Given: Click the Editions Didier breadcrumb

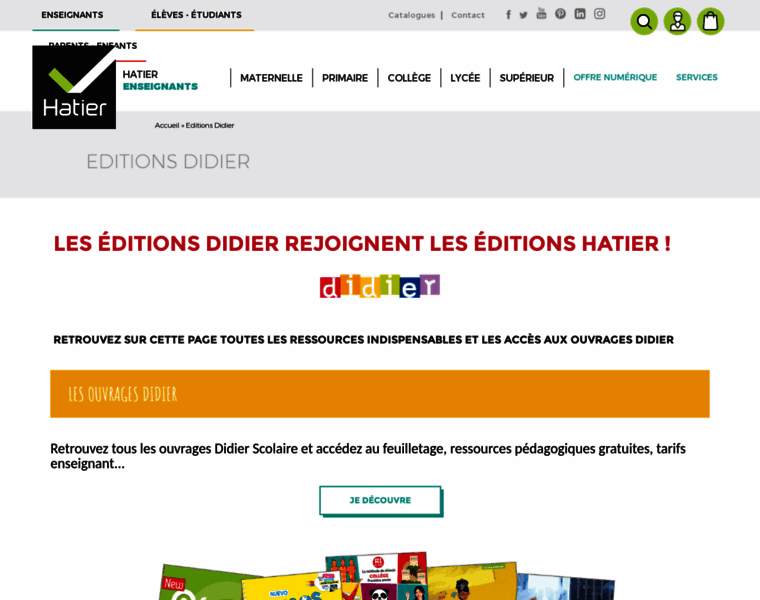Looking at the screenshot, I should coord(210,125).
